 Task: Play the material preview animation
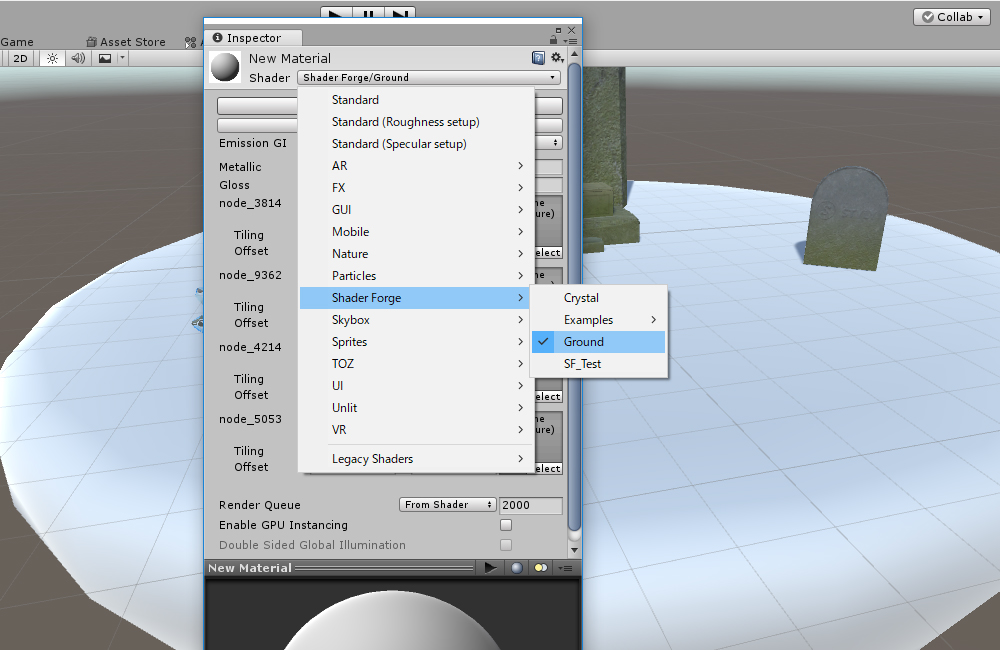click(x=490, y=568)
